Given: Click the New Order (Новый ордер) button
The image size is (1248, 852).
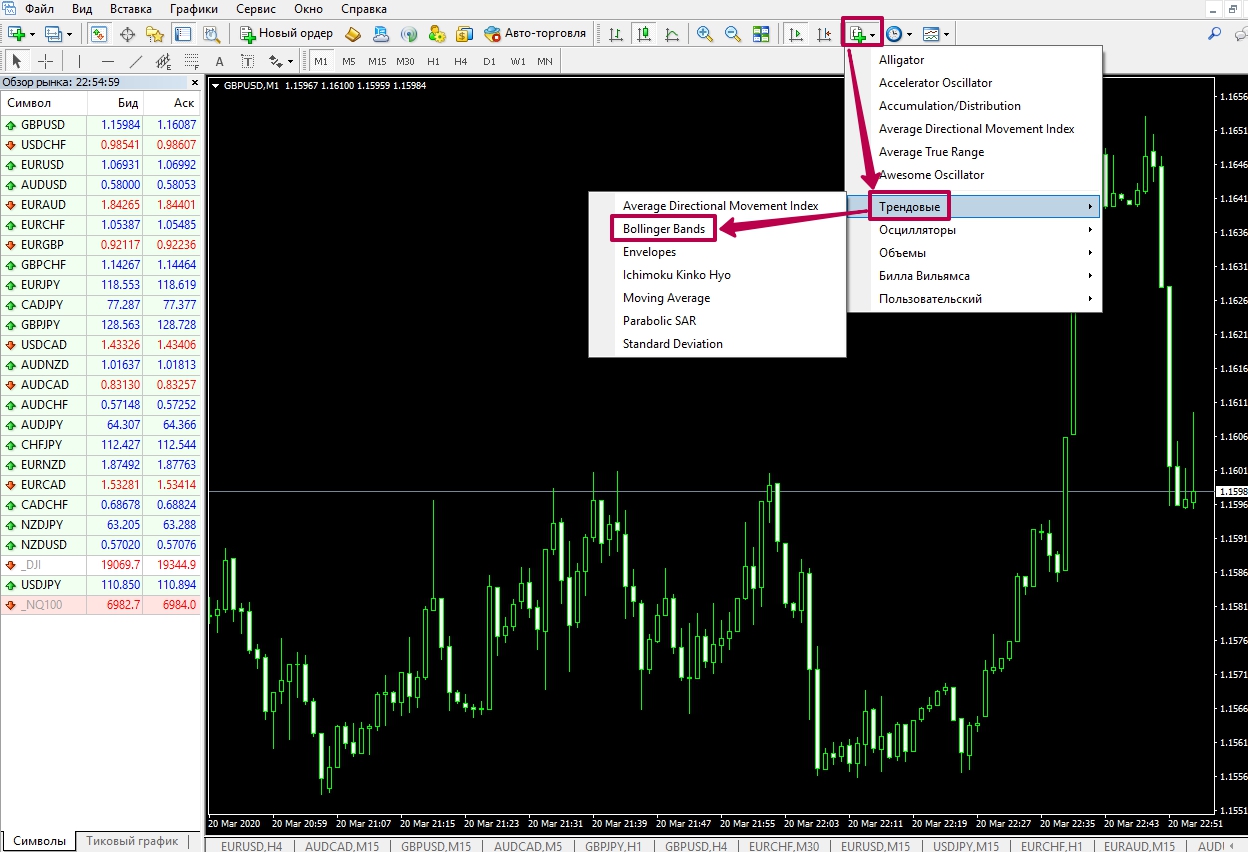Looking at the screenshot, I should [286, 33].
